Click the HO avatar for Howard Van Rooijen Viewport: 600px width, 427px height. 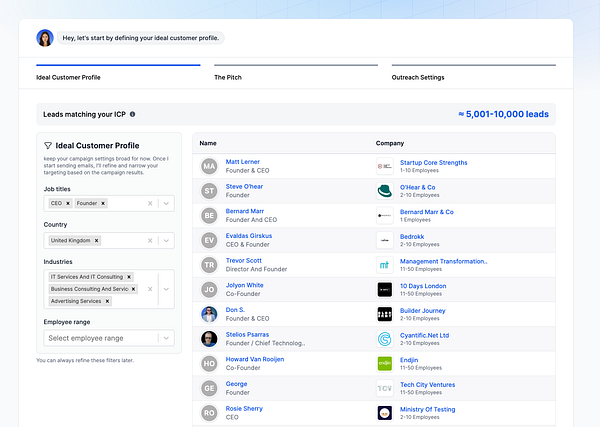209,363
